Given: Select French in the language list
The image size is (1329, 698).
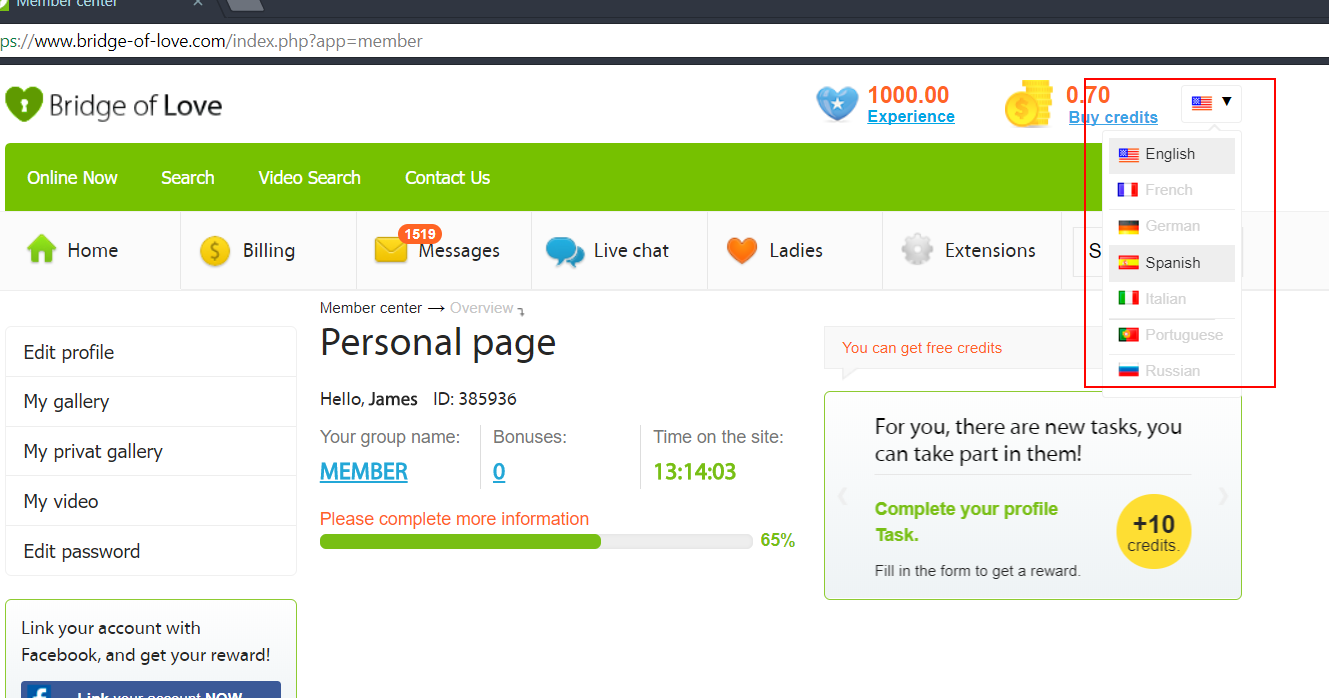Looking at the screenshot, I should pyautogui.click(x=1172, y=190).
